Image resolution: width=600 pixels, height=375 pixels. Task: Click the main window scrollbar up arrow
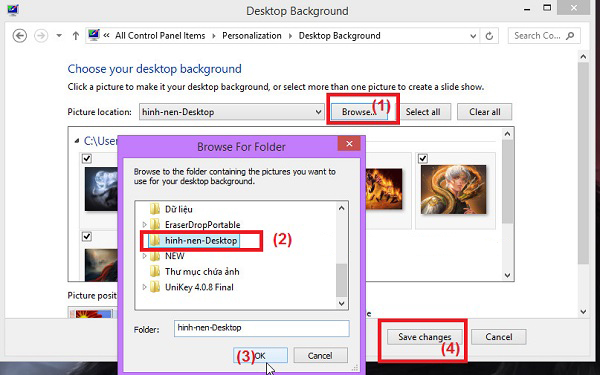583,57
